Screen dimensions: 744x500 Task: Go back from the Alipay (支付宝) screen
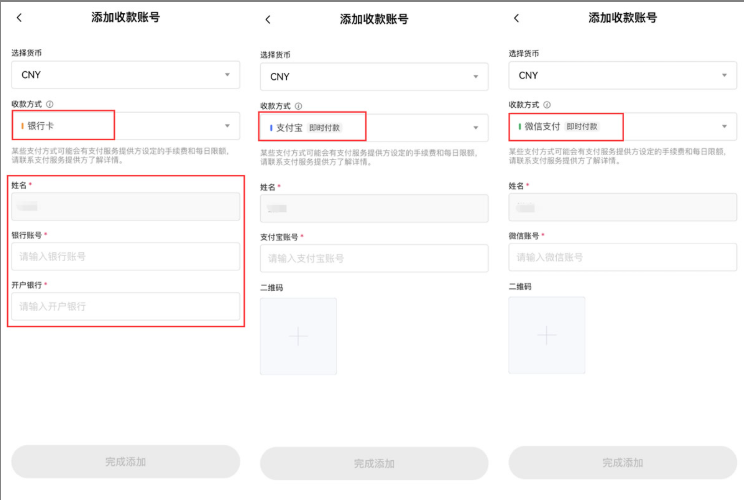[x=268, y=19]
